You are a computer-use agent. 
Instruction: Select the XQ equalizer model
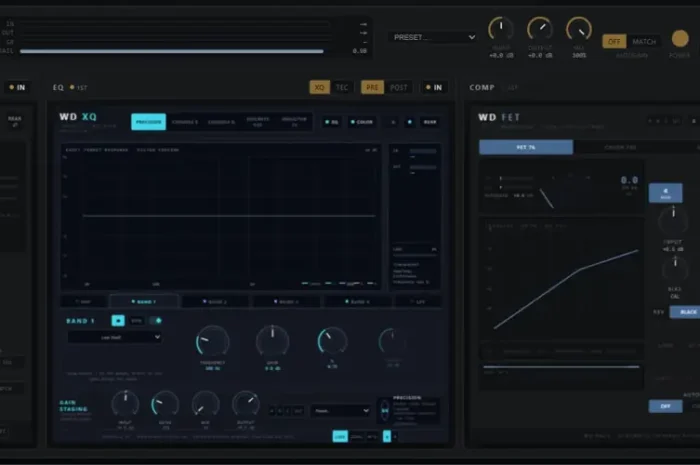(320, 87)
